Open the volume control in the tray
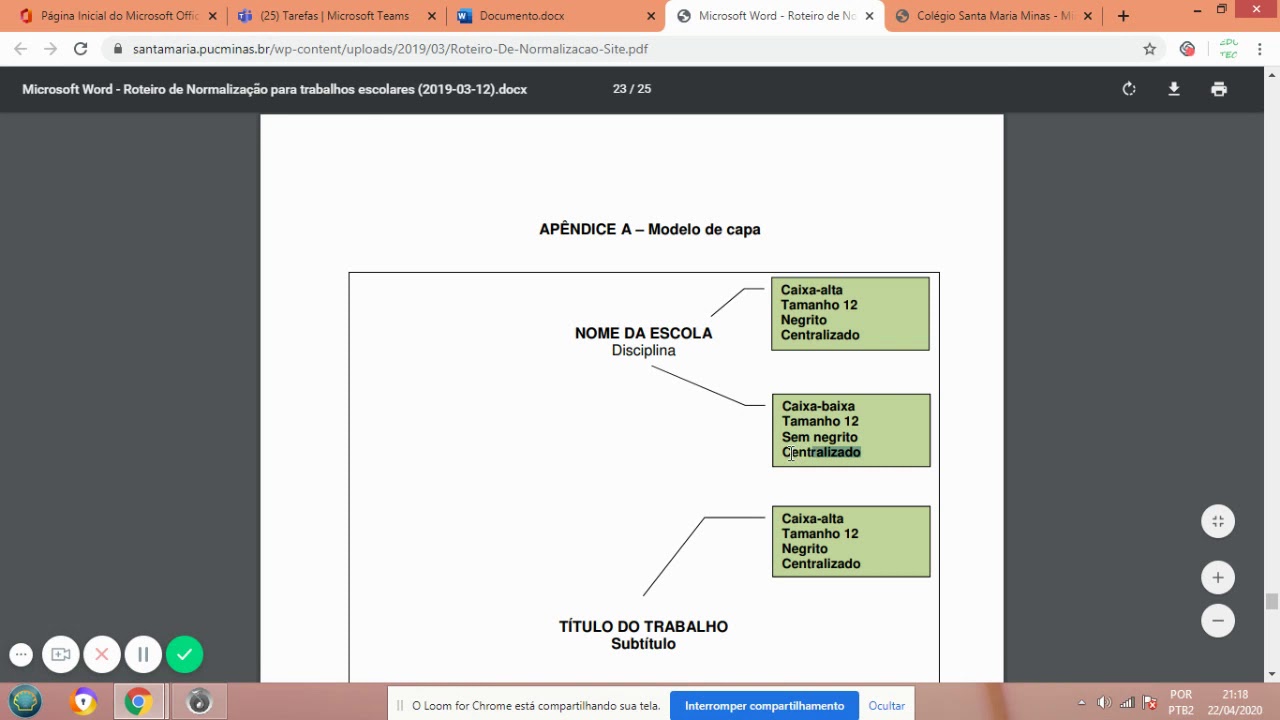The height and width of the screenshot is (720, 1280). [1104, 702]
